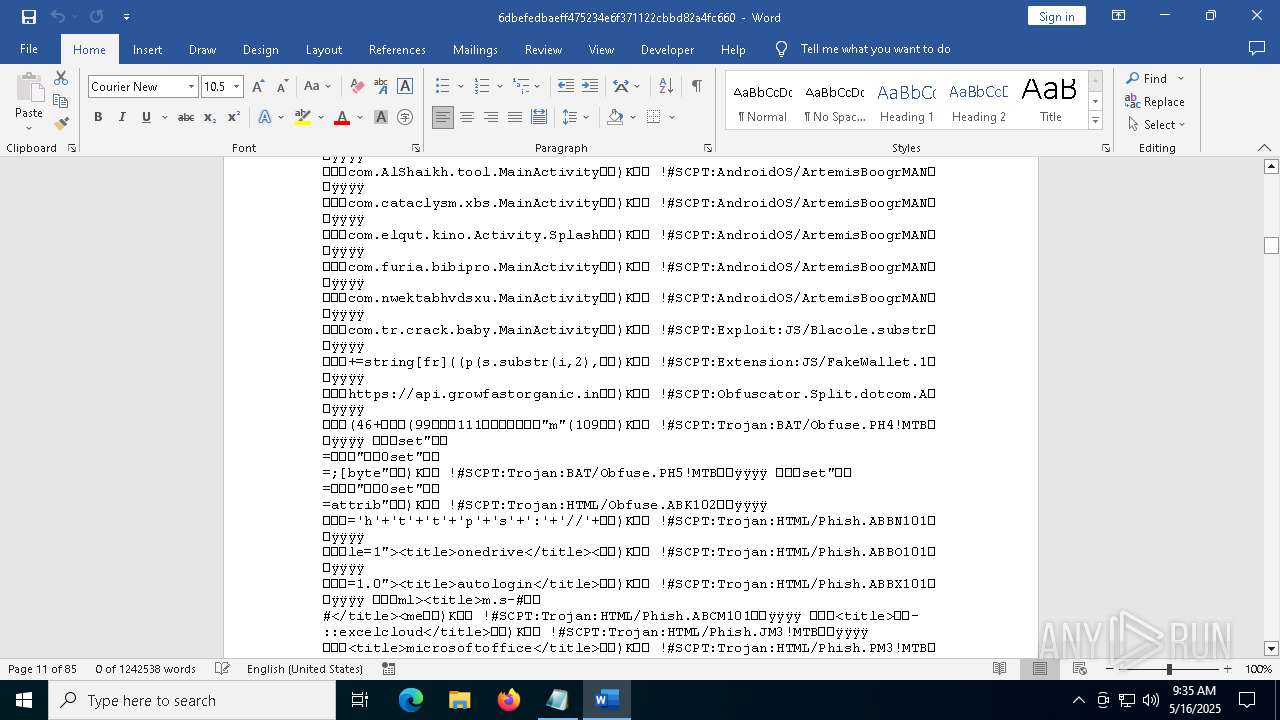Open the Windows Start menu
This screenshot has height=720, width=1280.
pos(24,700)
